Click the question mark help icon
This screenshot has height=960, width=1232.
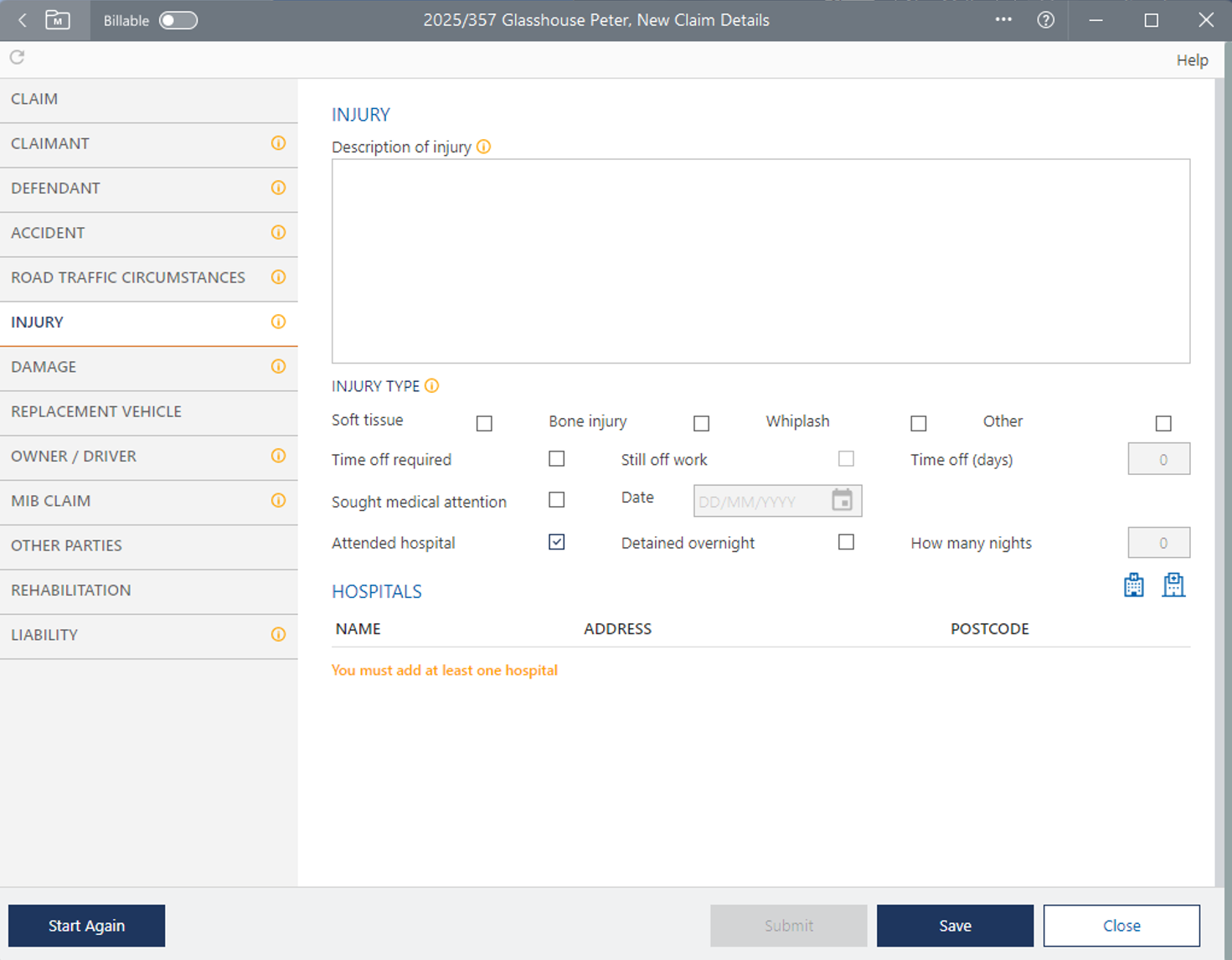(x=1045, y=20)
